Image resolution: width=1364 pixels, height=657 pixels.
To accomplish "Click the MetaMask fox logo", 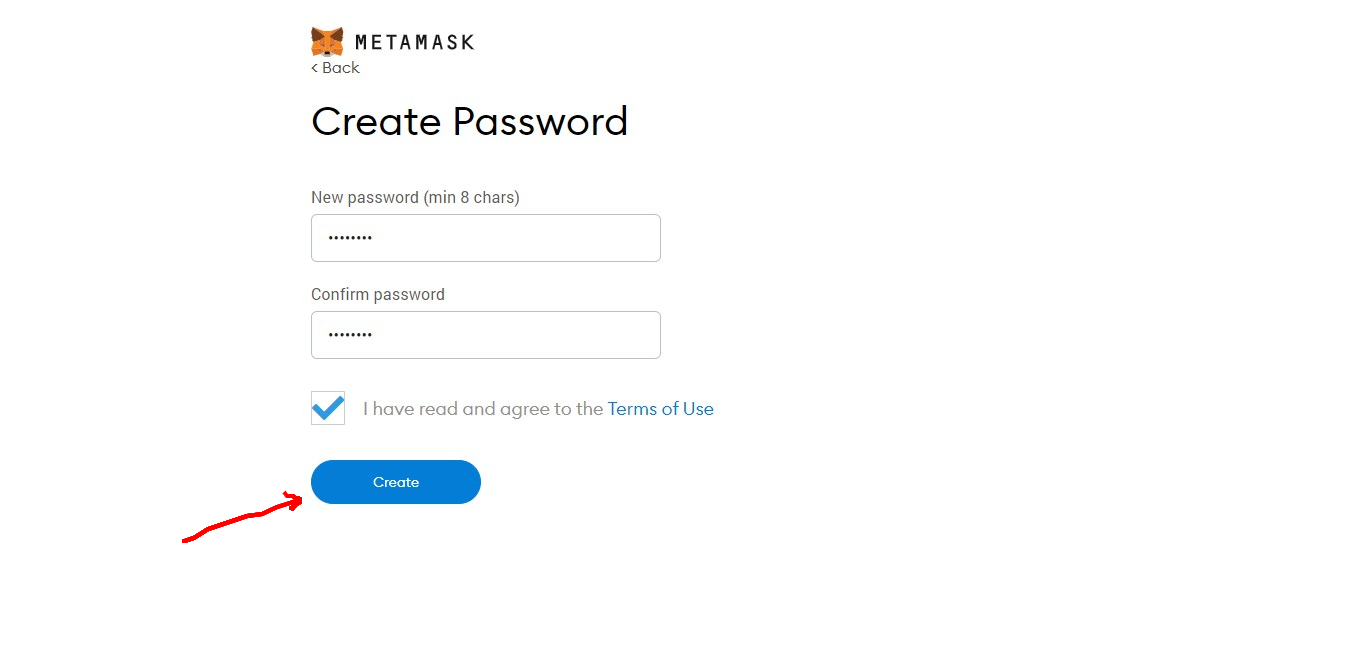I will point(327,42).
